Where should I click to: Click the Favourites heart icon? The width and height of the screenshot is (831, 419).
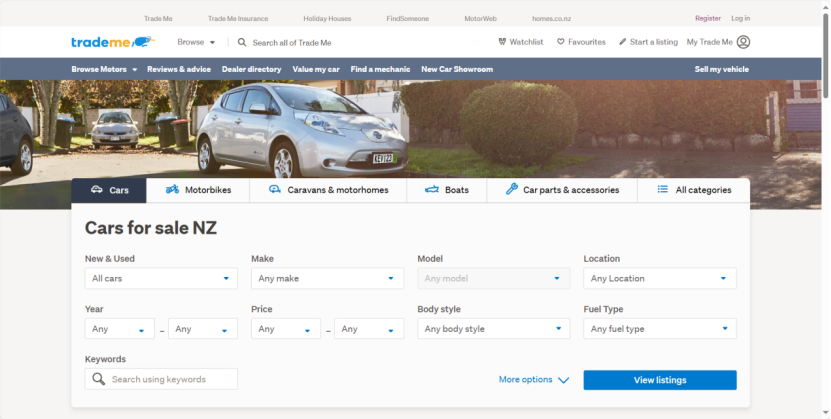coord(561,42)
